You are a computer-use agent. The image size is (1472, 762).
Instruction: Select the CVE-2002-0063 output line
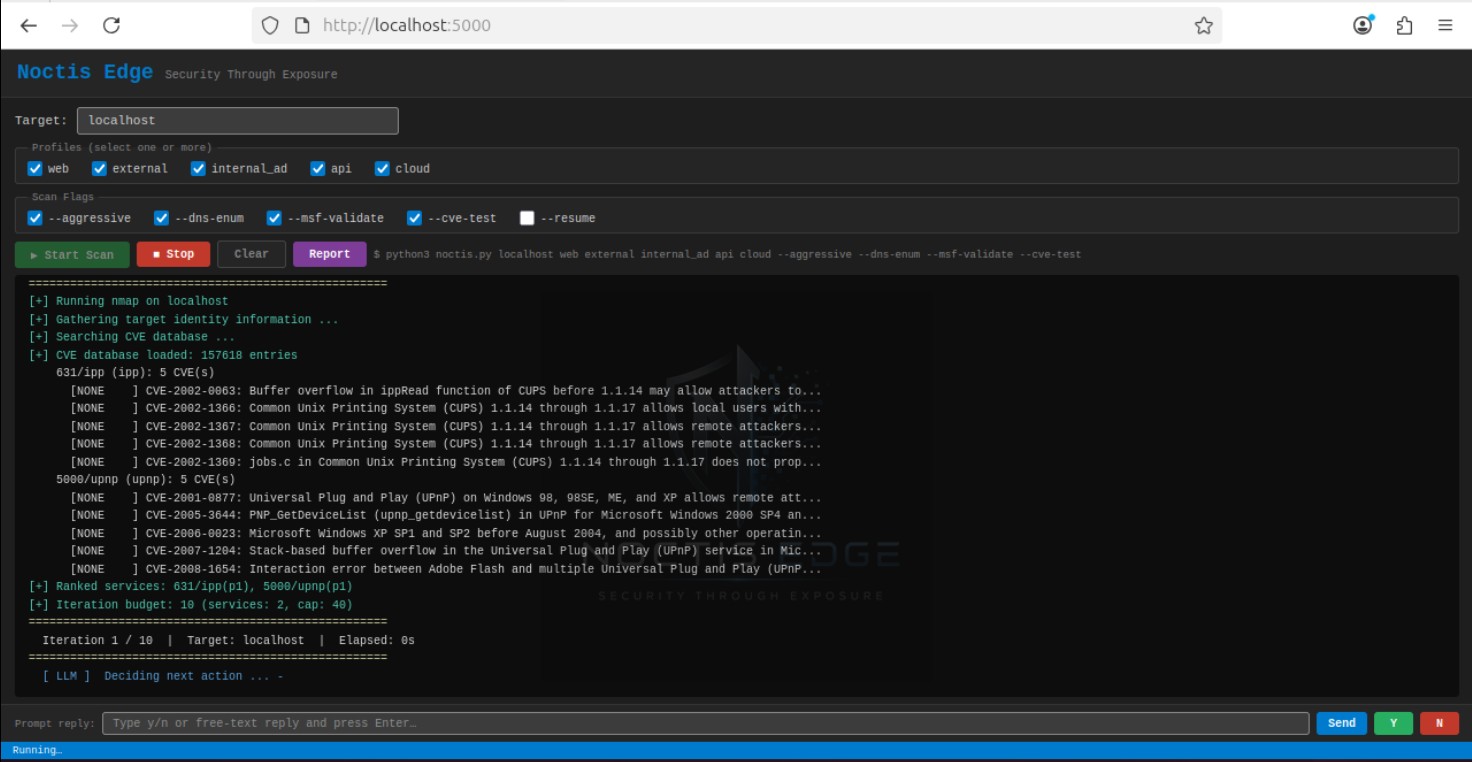tap(446, 390)
